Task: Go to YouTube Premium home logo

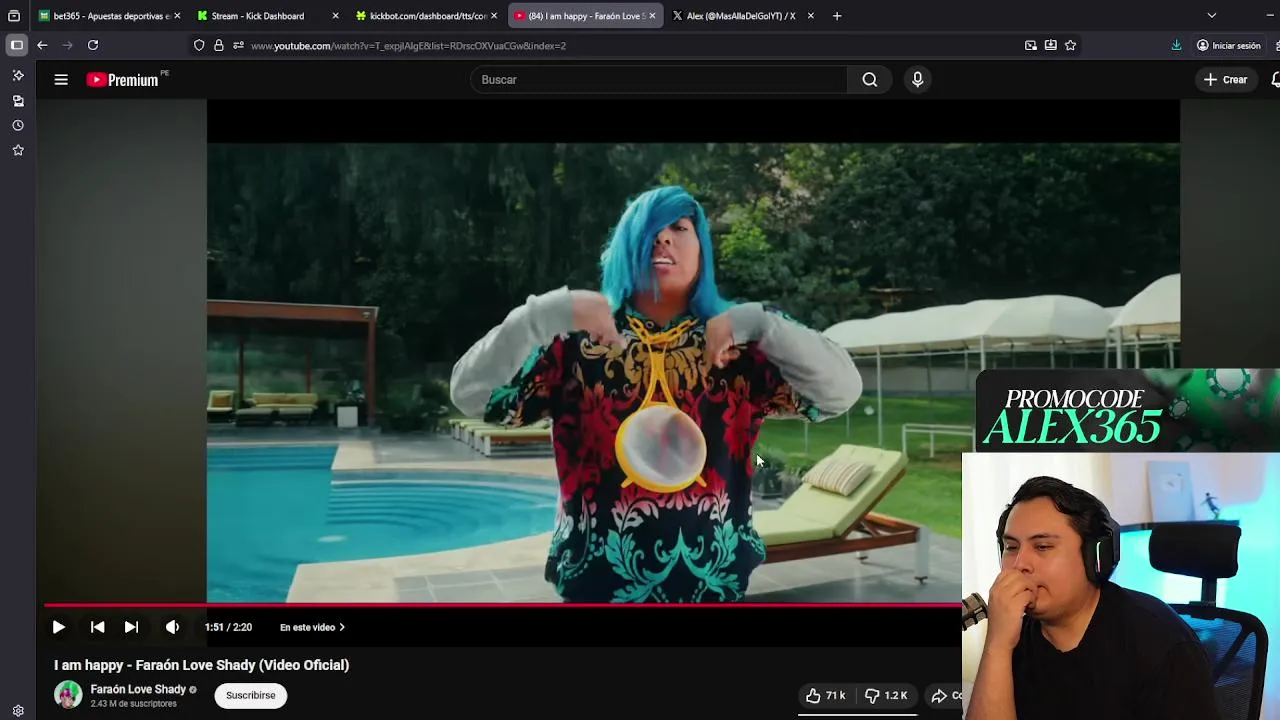Action: 122,80
